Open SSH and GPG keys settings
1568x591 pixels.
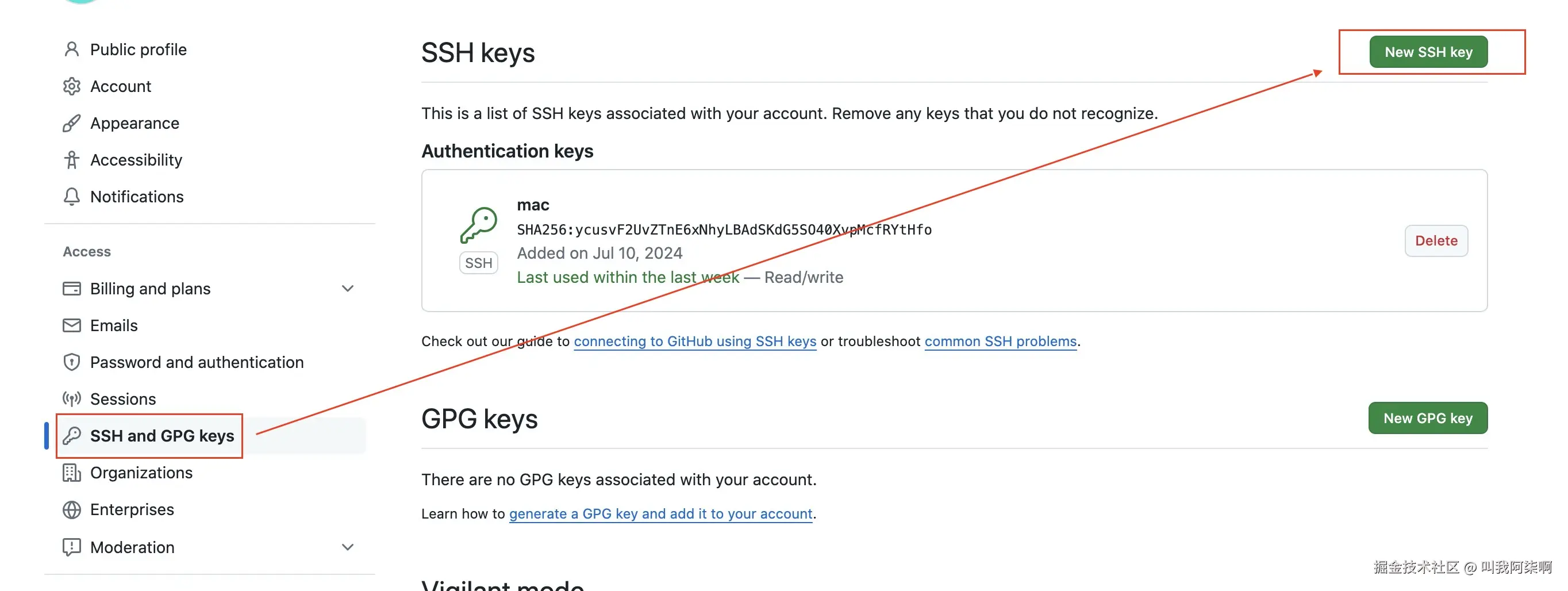coord(162,436)
